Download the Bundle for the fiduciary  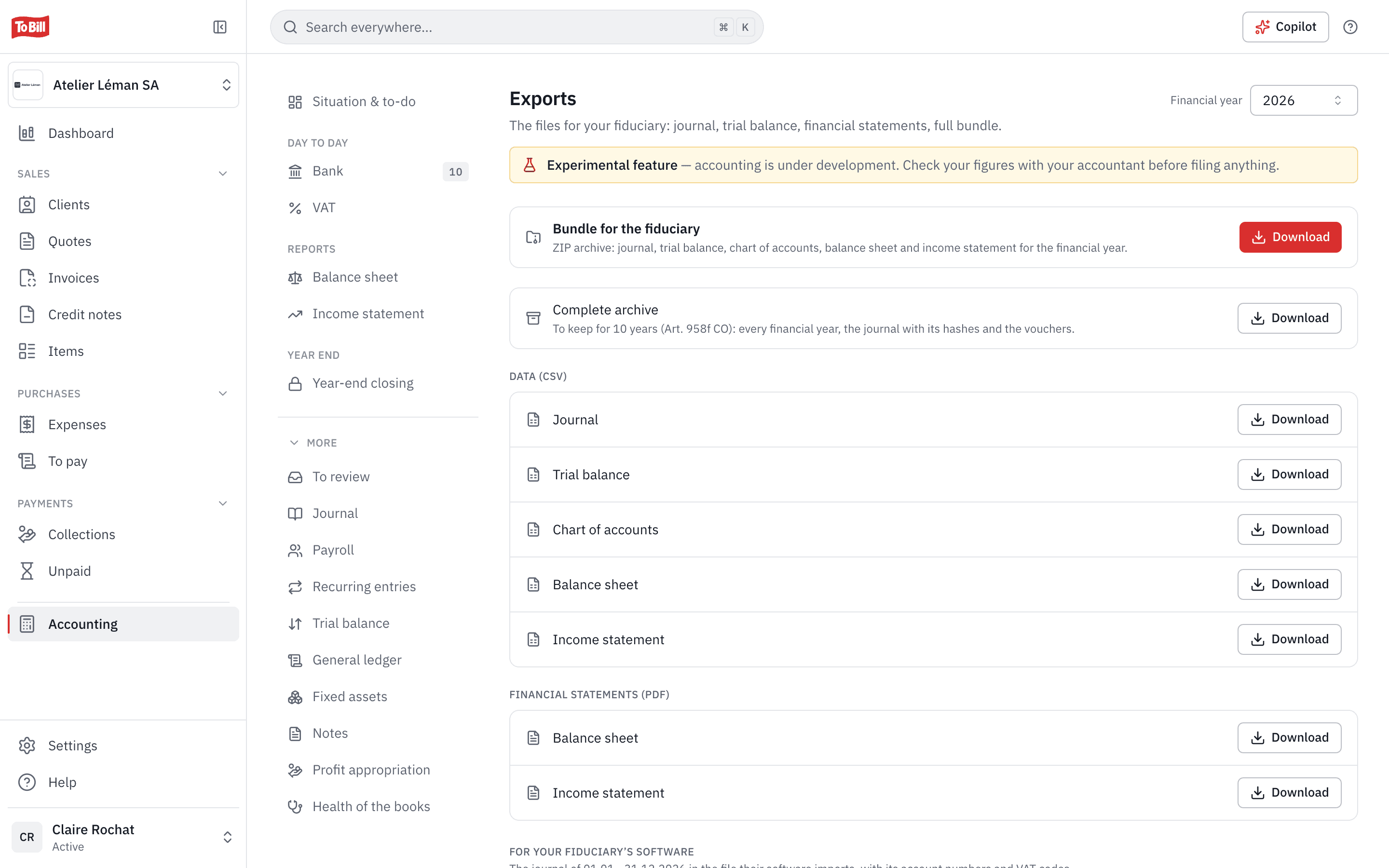(x=1290, y=237)
